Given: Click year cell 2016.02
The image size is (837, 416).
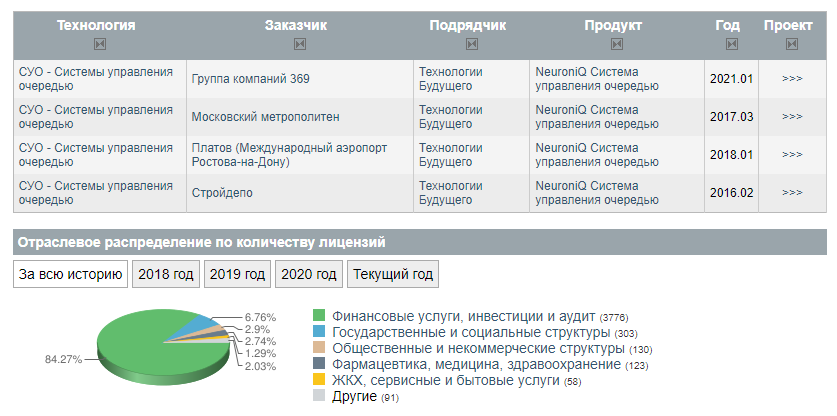Looking at the screenshot, I should tap(731, 193).
